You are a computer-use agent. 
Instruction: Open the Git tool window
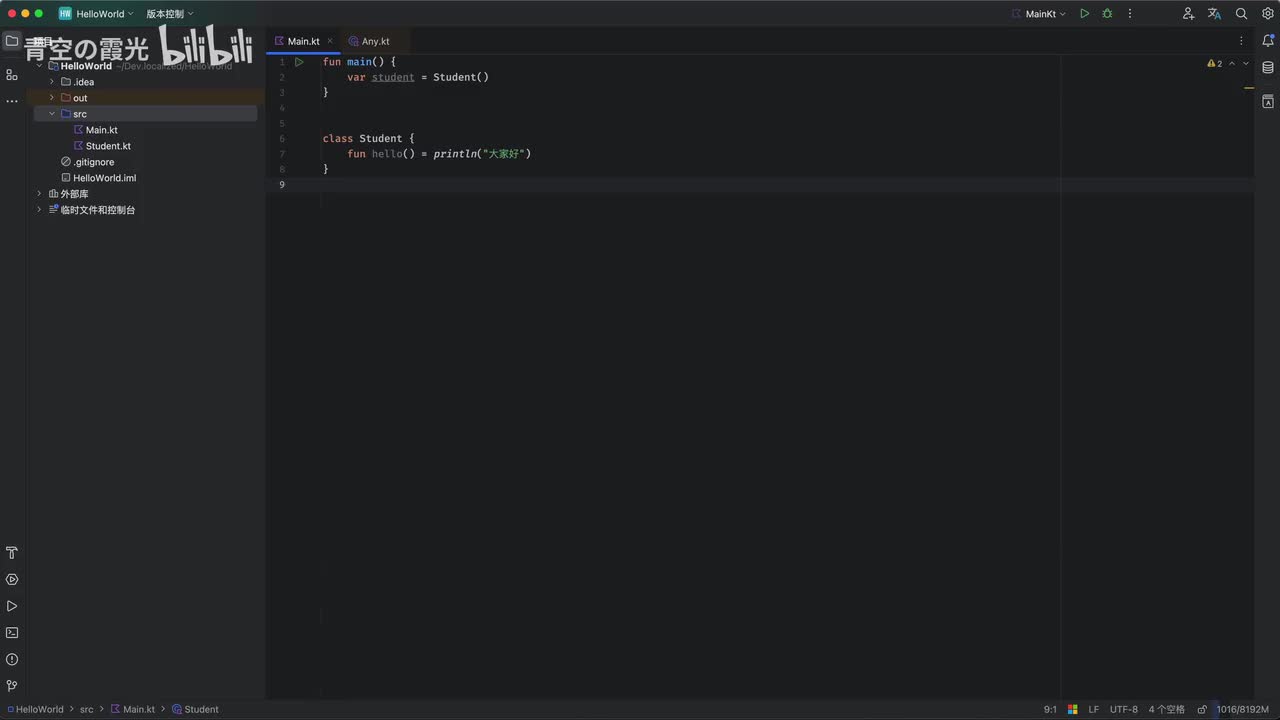[x=12, y=686]
